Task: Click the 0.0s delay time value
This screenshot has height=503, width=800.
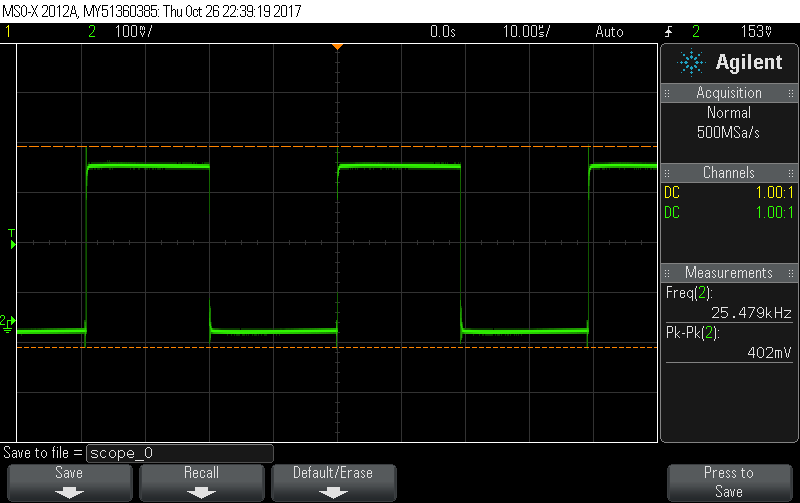Action: pos(442,32)
